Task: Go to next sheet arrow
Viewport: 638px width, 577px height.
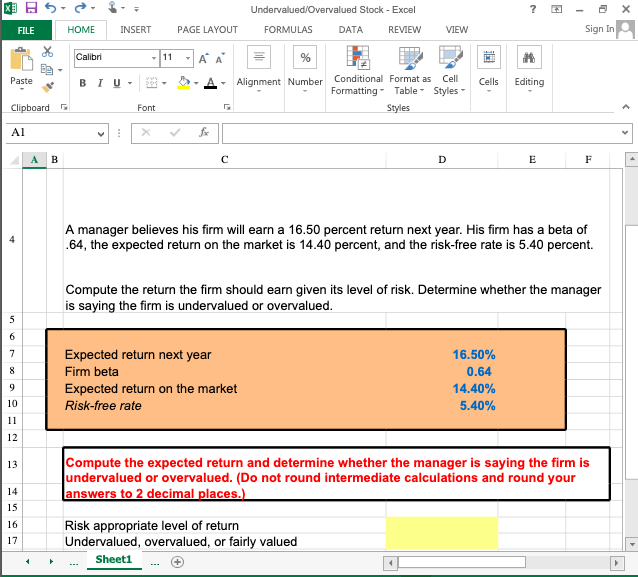Action: (x=51, y=562)
